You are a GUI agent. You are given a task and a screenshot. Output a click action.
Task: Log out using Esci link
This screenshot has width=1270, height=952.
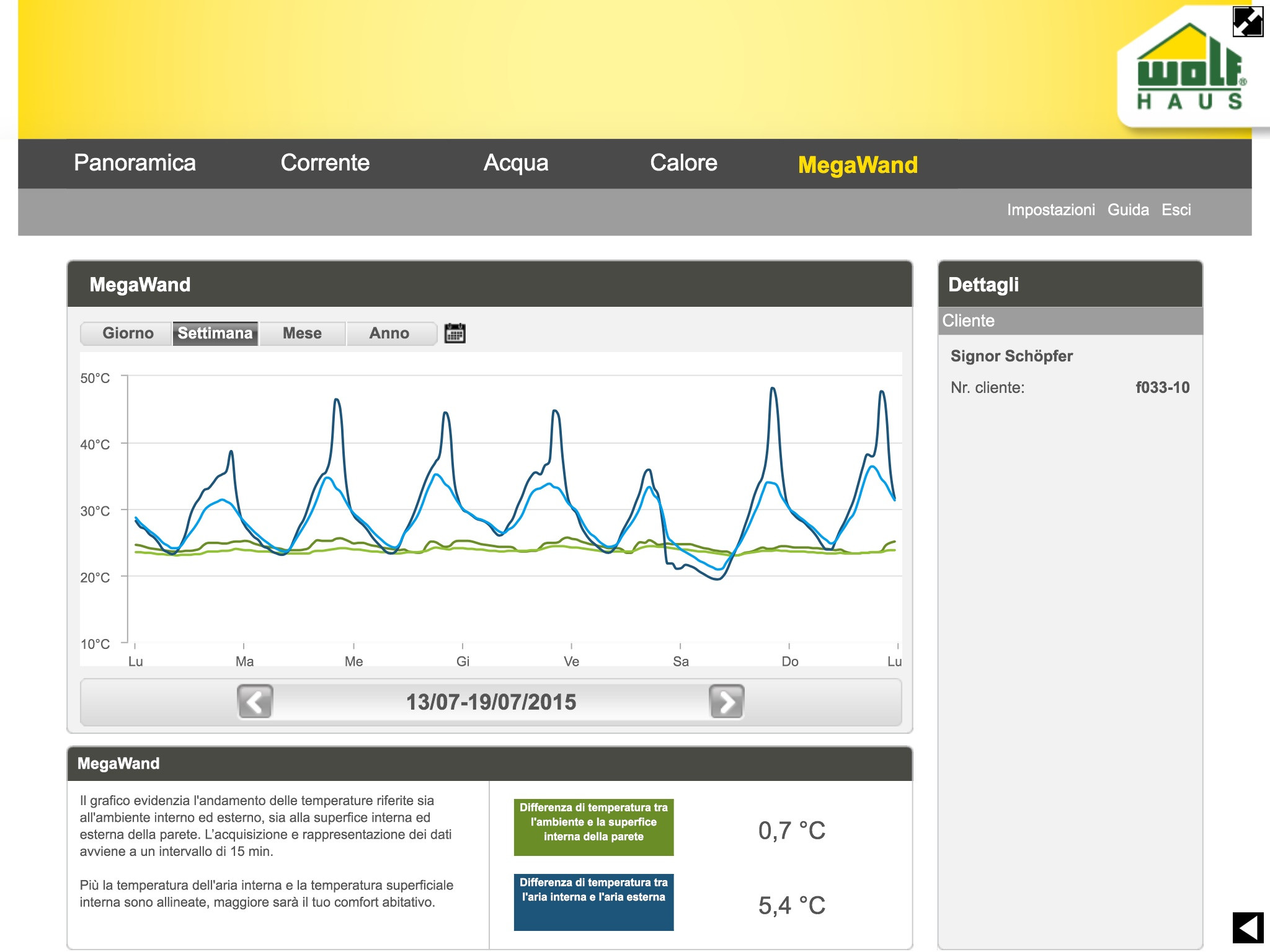click(x=1176, y=210)
